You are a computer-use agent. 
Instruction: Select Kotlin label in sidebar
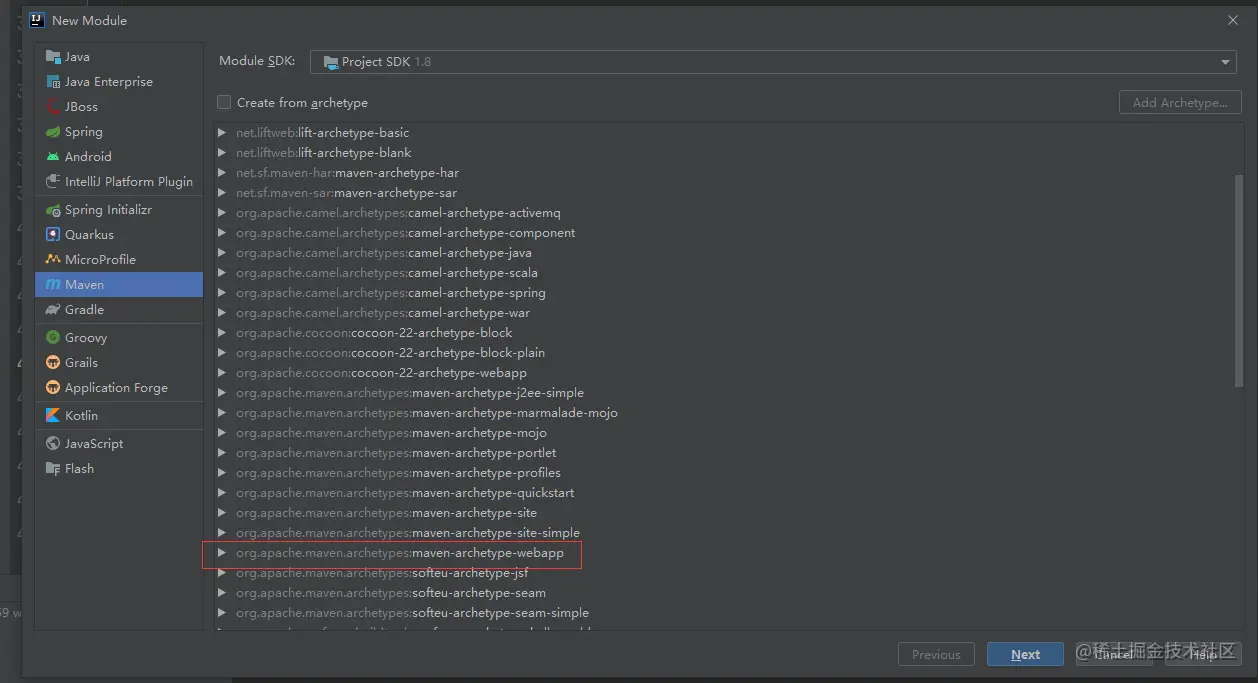pyautogui.click(x=81, y=416)
